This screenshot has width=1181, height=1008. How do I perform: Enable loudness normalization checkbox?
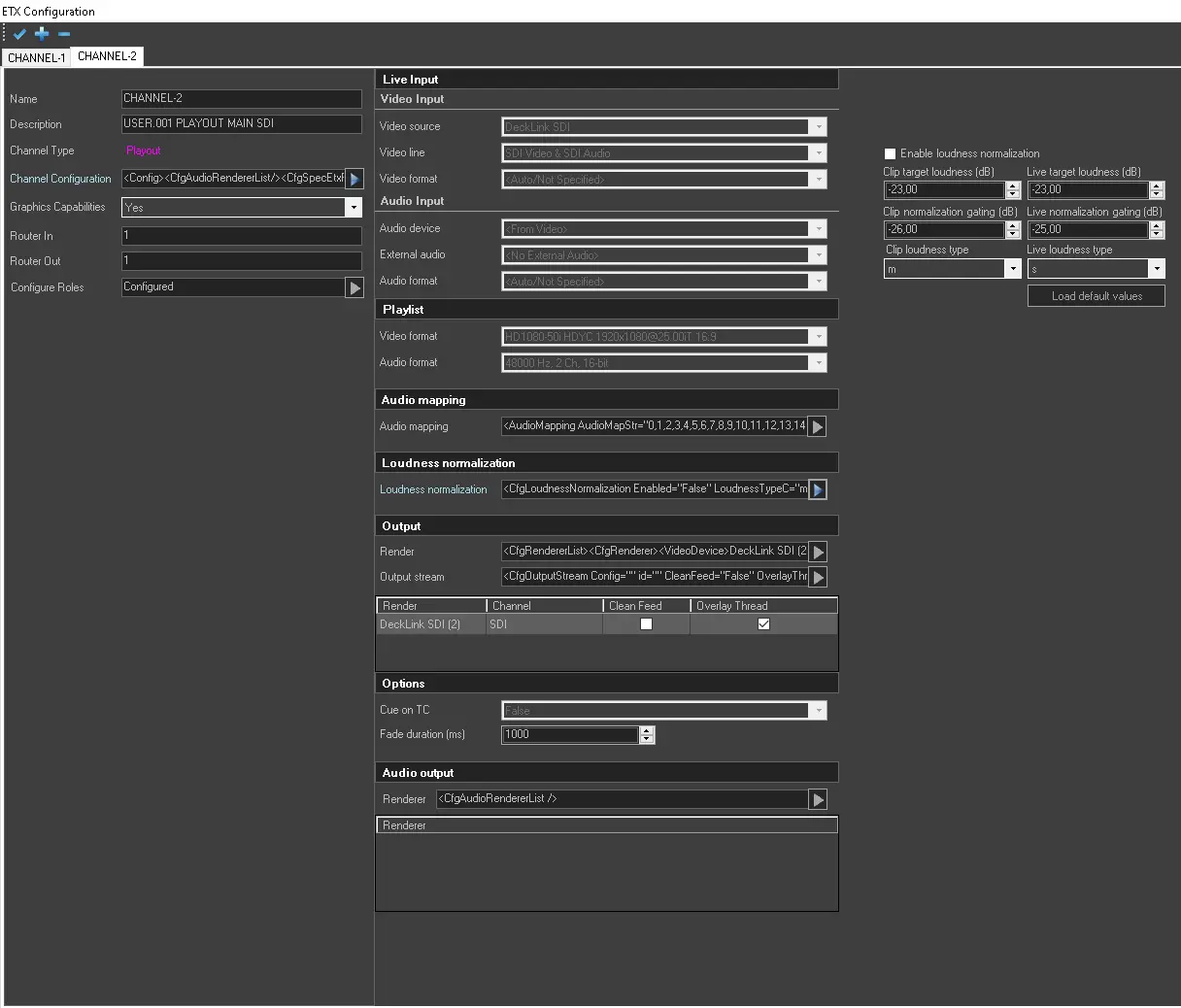890,153
